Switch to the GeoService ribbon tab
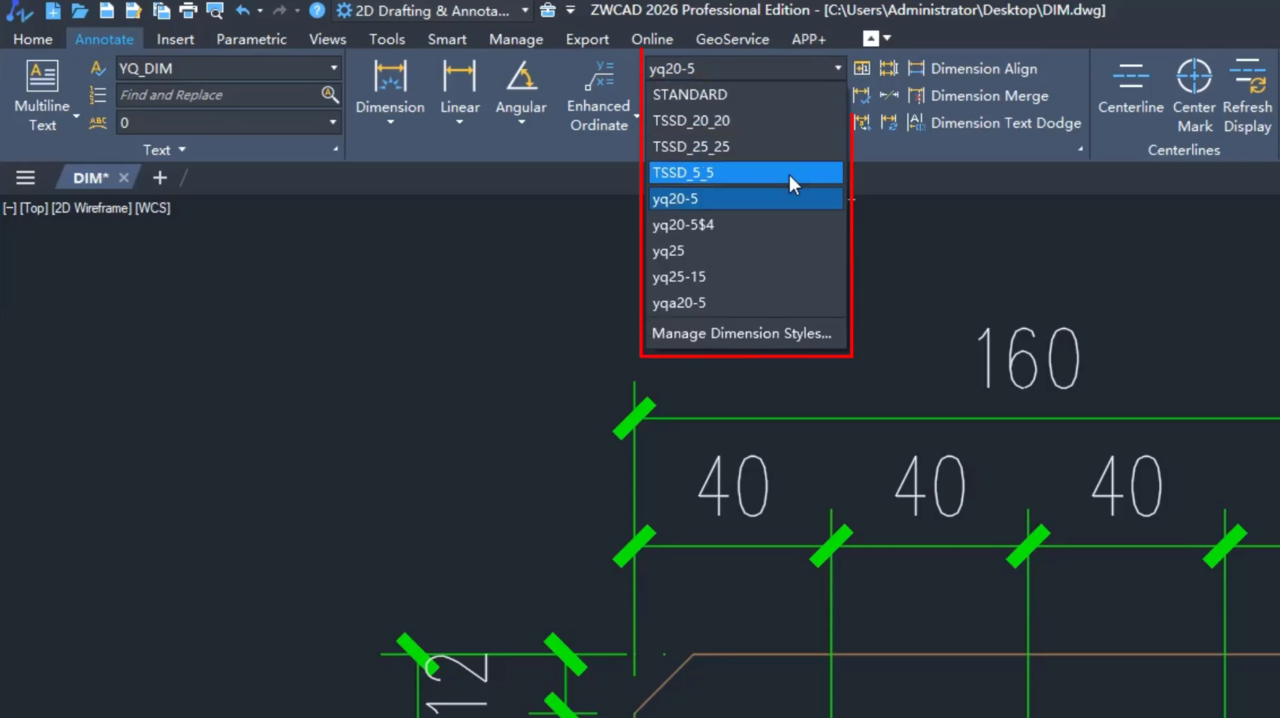This screenshot has height=718, width=1280. click(x=733, y=39)
